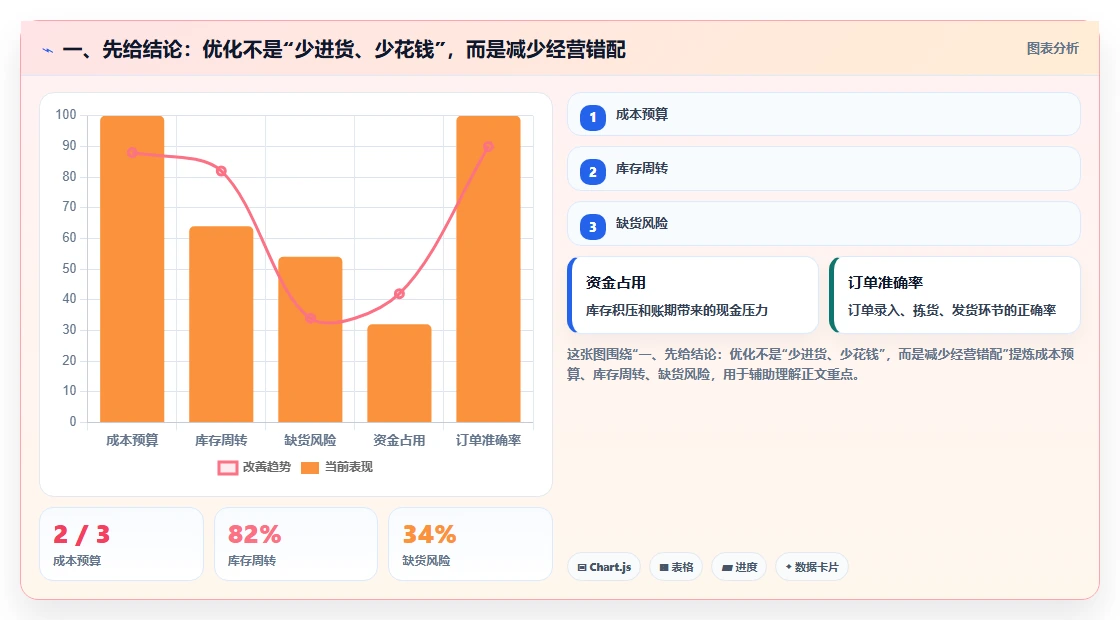Screen dimensions: 1120x620
Task: Click the number 3 badge for 缺货风险
Action: [592, 227]
